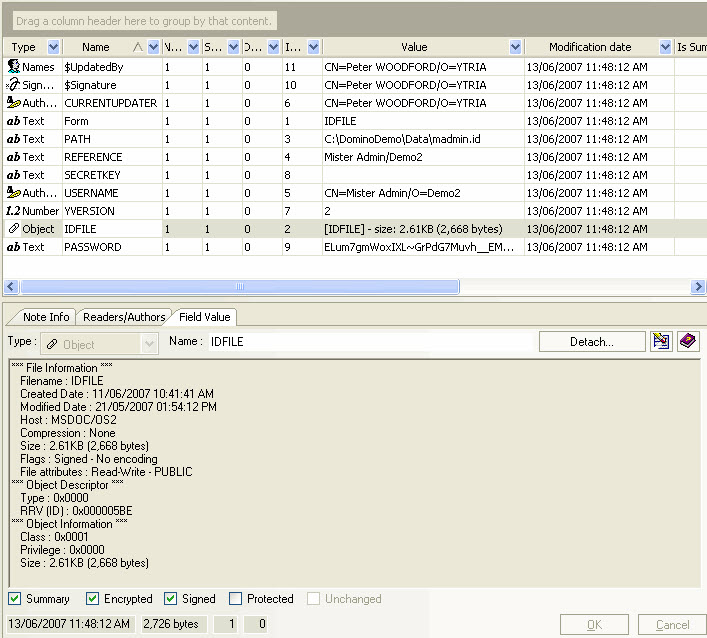Viewport: 707px width, 638px height.
Task: Click the Number type icon for YVERSION
Action: coord(14,211)
